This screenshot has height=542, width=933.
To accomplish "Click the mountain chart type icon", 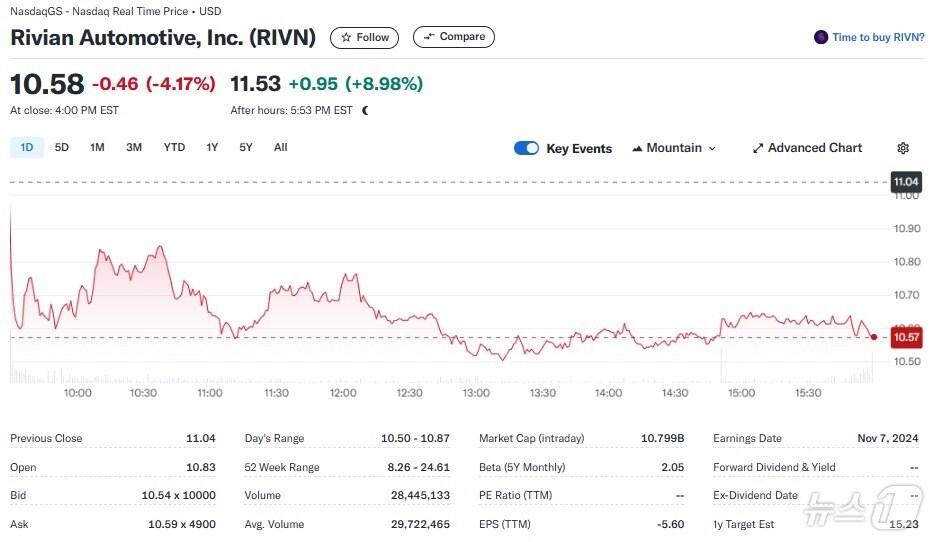I will [x=637, y=148].
